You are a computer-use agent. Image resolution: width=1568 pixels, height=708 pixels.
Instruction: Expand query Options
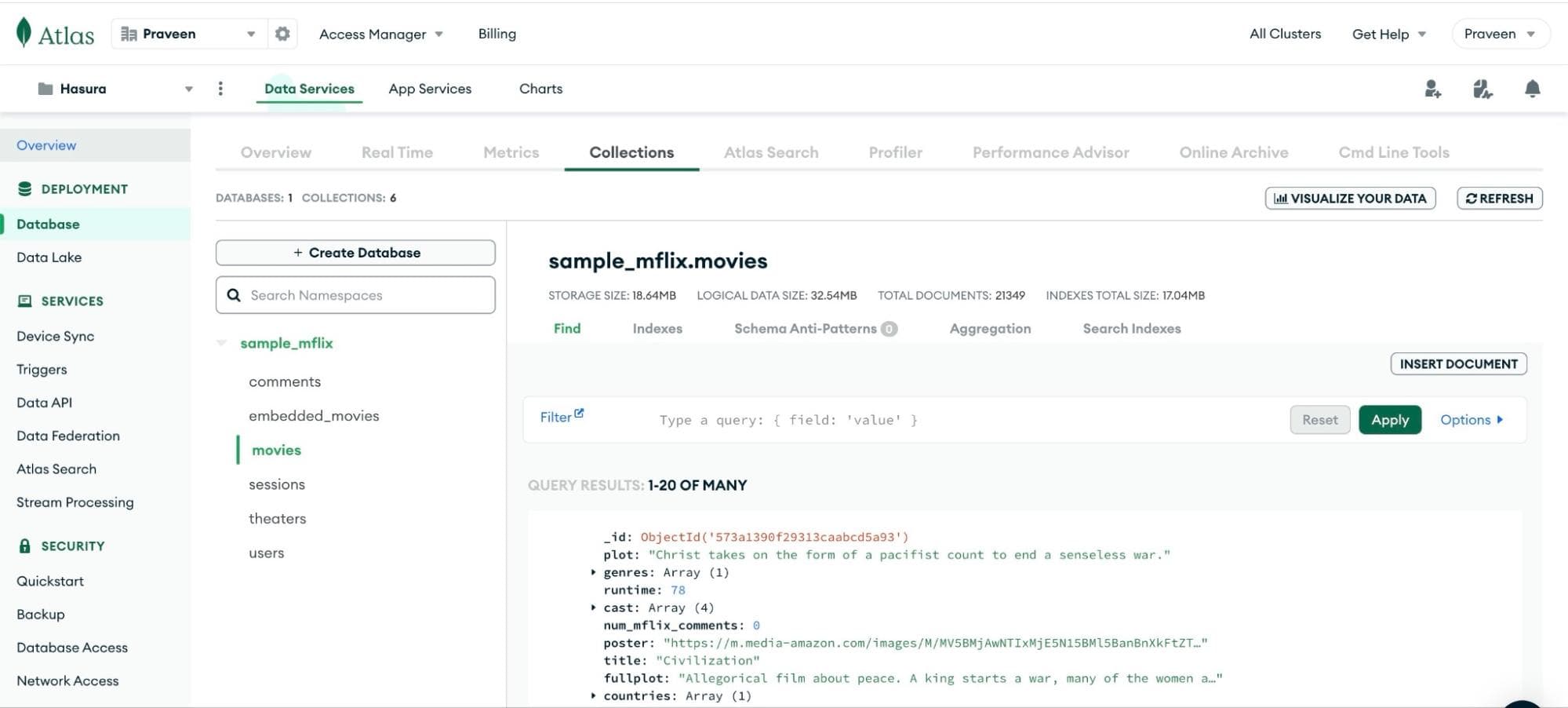pyautogui.click(x=1471, y=420)
